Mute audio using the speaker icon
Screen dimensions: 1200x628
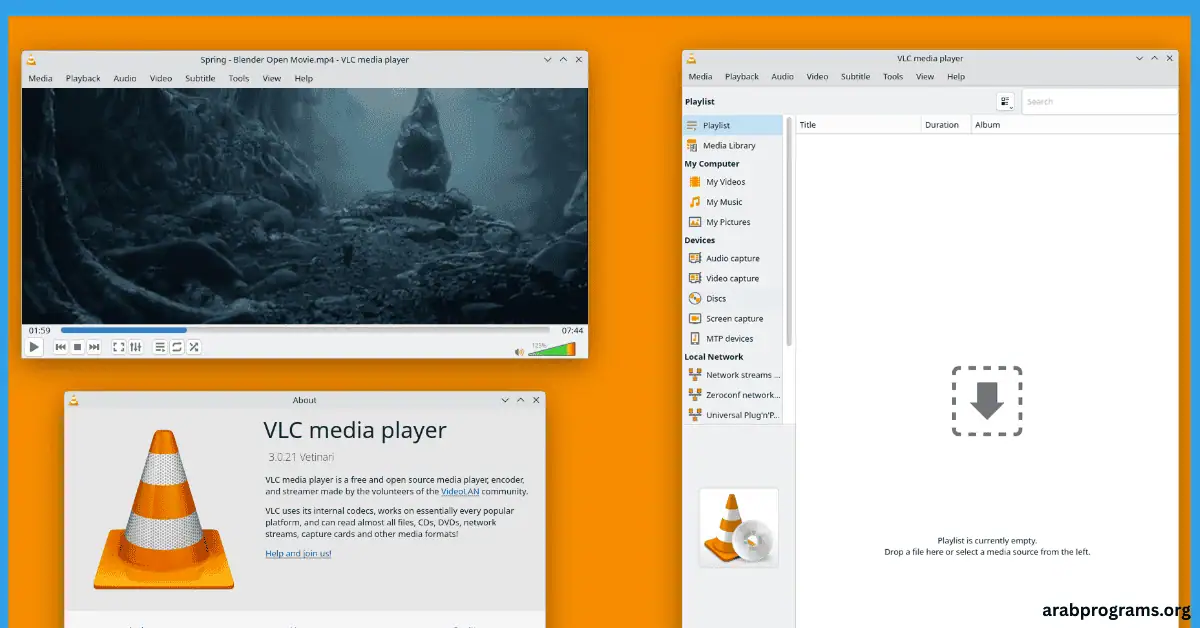[519, 351]
